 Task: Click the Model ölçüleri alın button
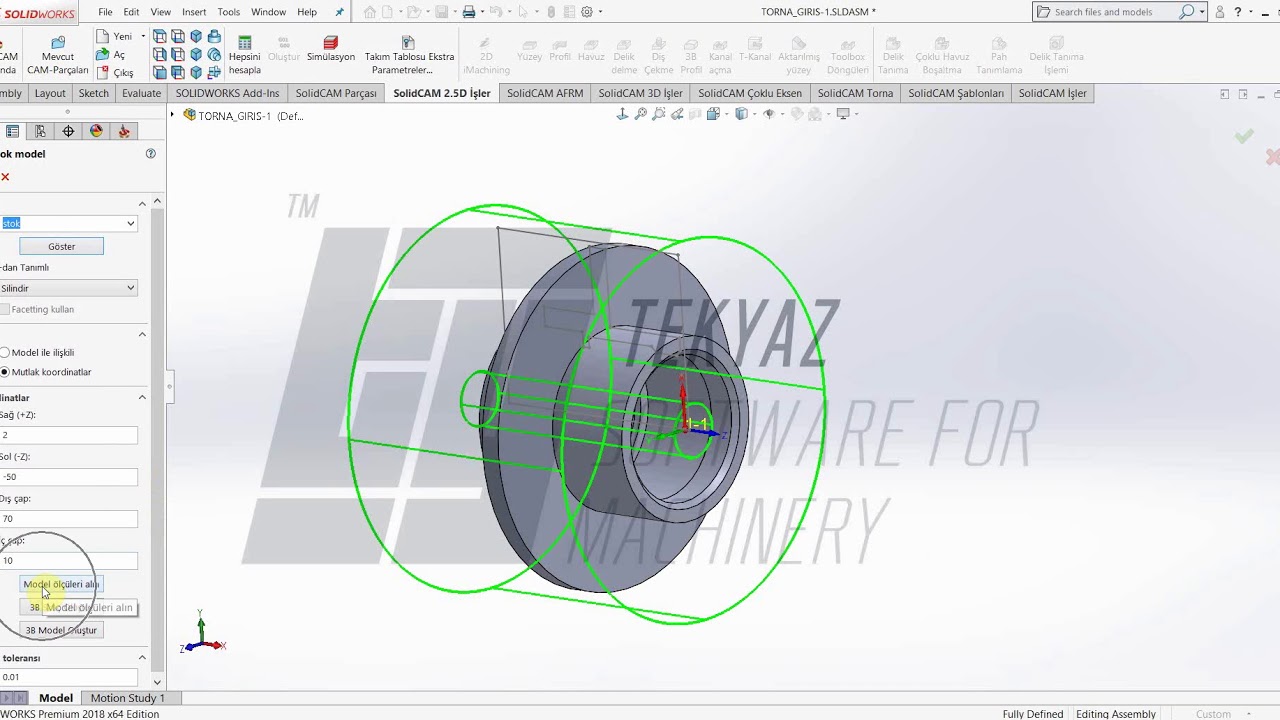[61, 584]
